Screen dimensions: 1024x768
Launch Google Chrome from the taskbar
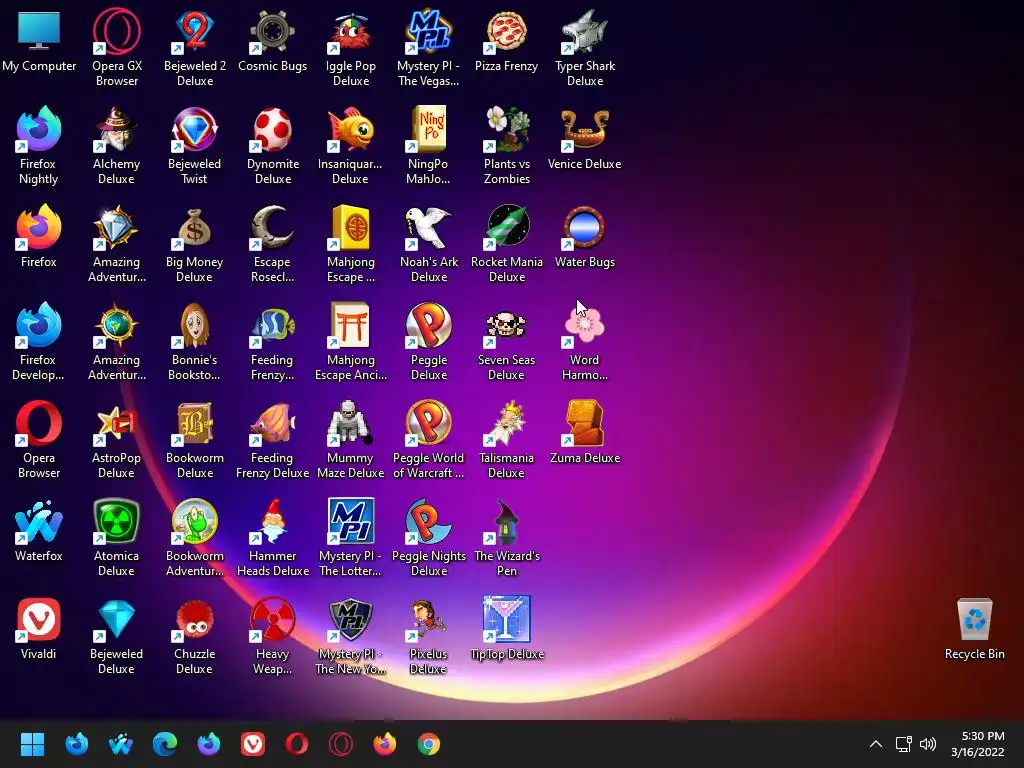[429, 744]
